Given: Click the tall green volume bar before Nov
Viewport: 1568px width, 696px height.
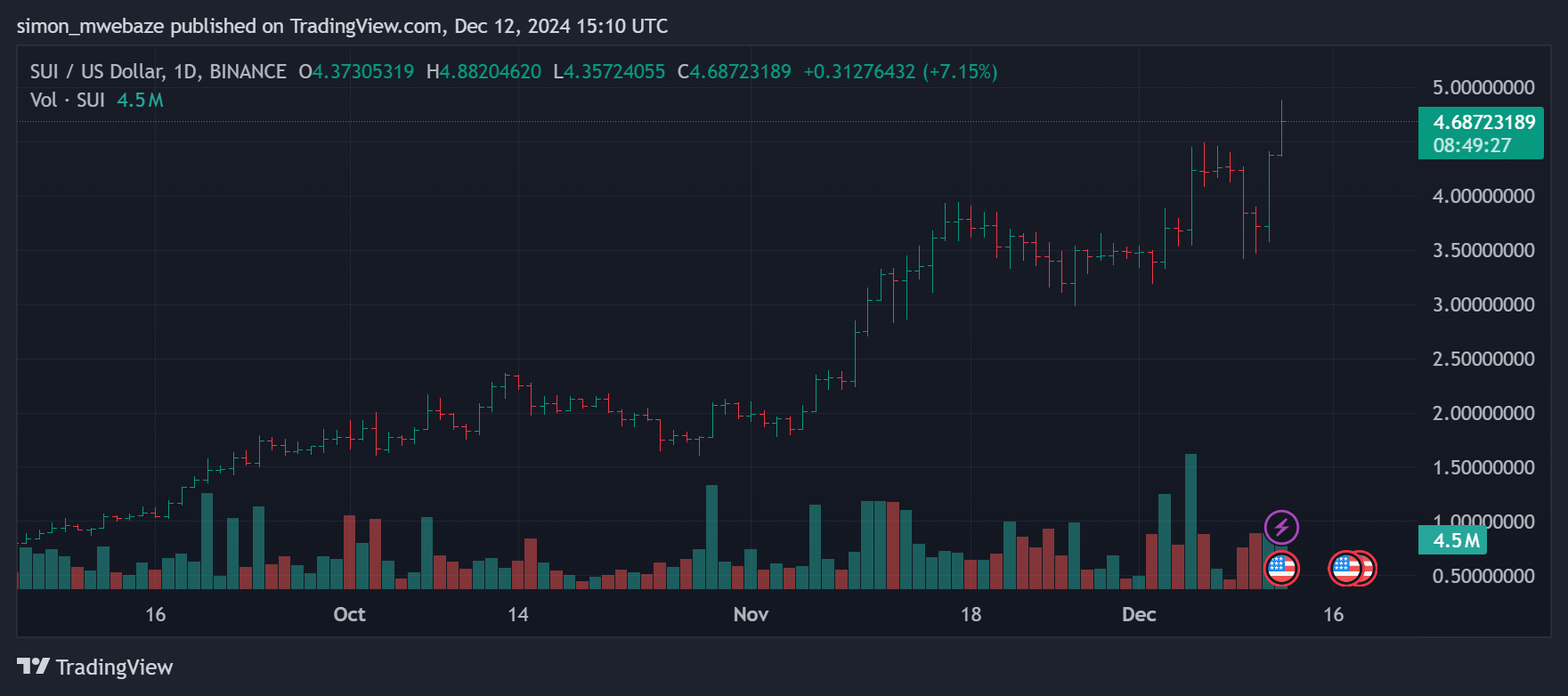Looking at the screenshot, I should [x=711, y=537].
